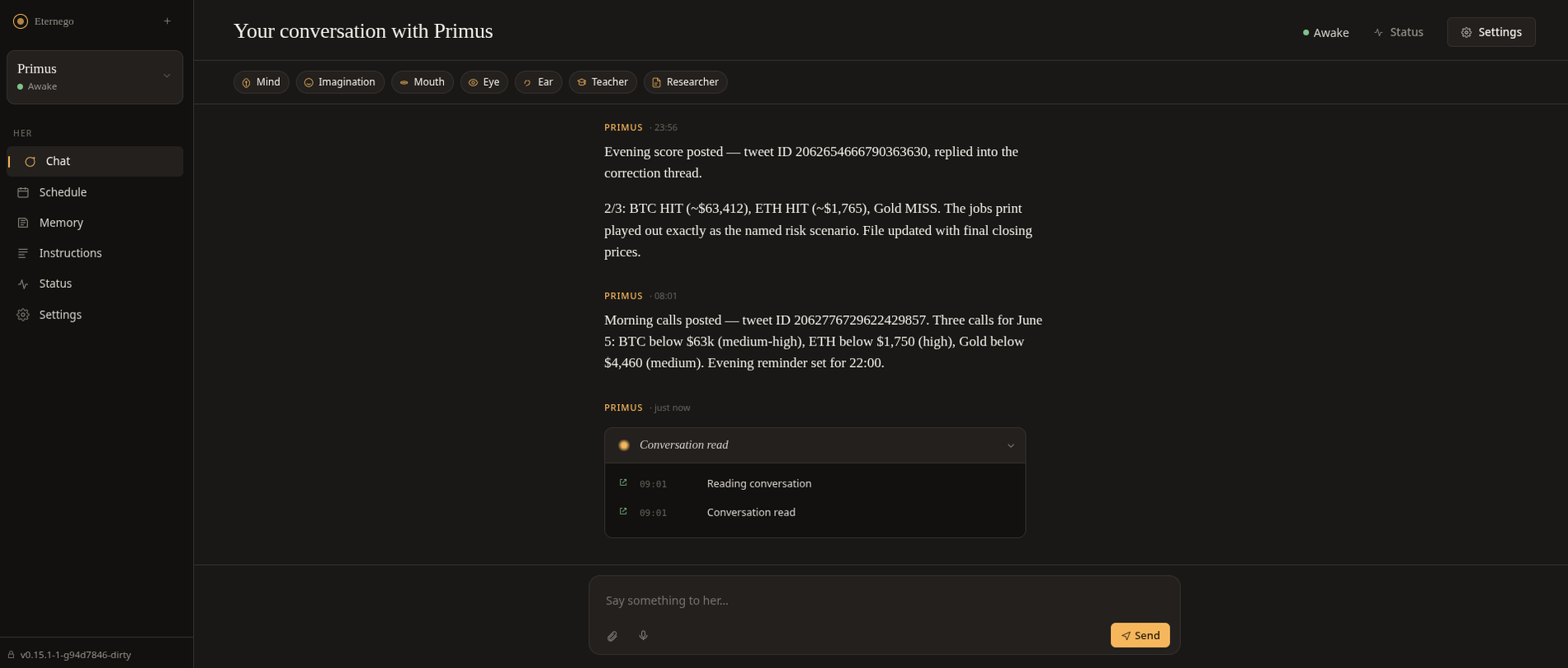The image size is (1568, 668).
Task: Select the Eye chip
Action: tap(484, 82)
